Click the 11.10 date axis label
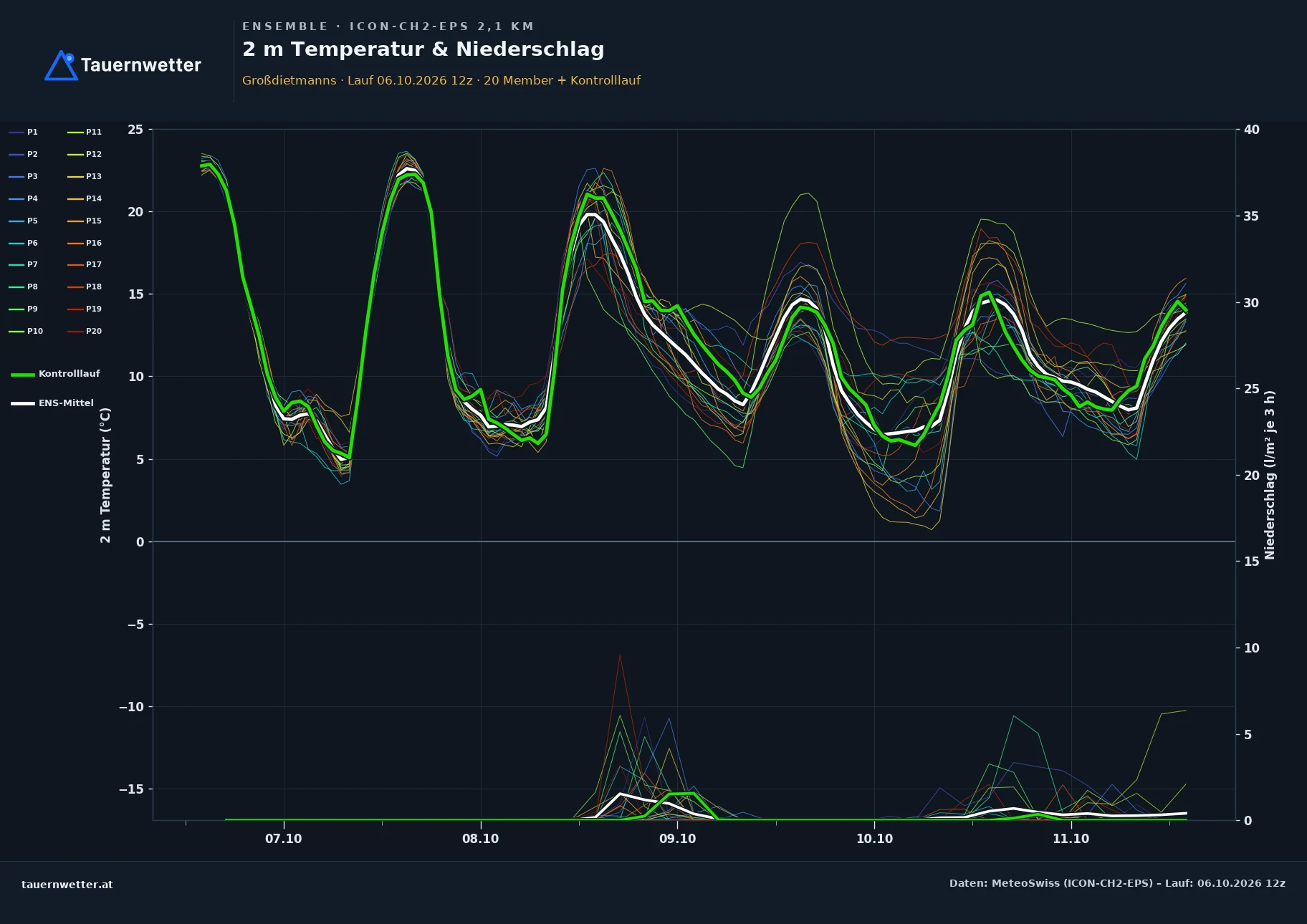Screen dimensions: 1307x924 tap(1071, 839)
